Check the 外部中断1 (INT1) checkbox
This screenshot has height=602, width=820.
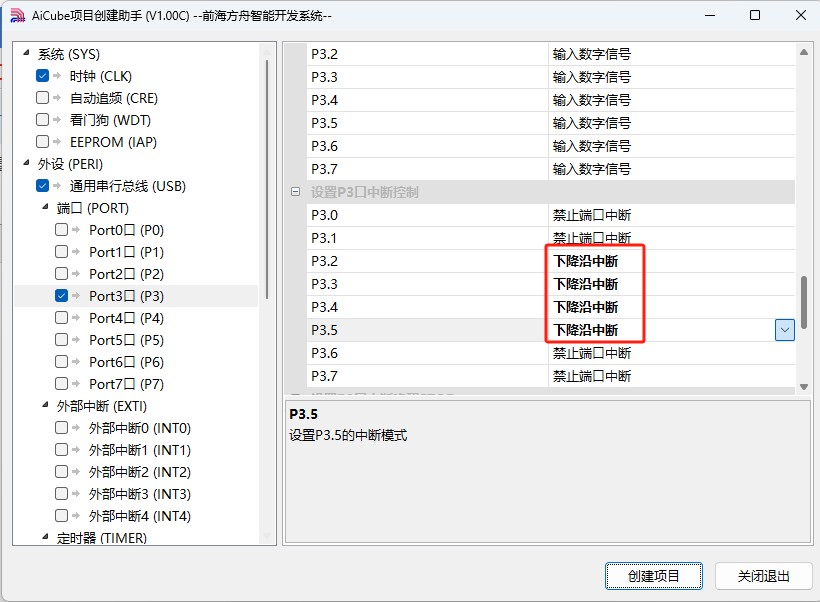(x=61, y=449)
